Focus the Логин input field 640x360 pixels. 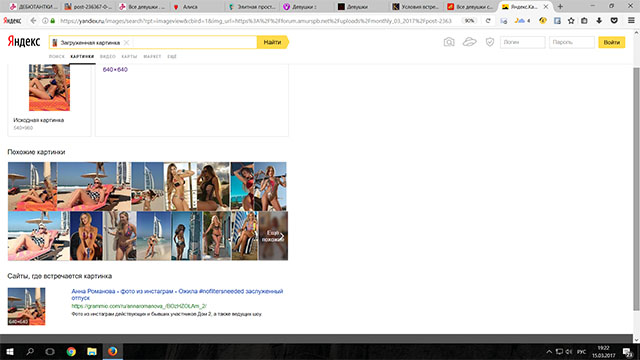[x=522, y=42]
